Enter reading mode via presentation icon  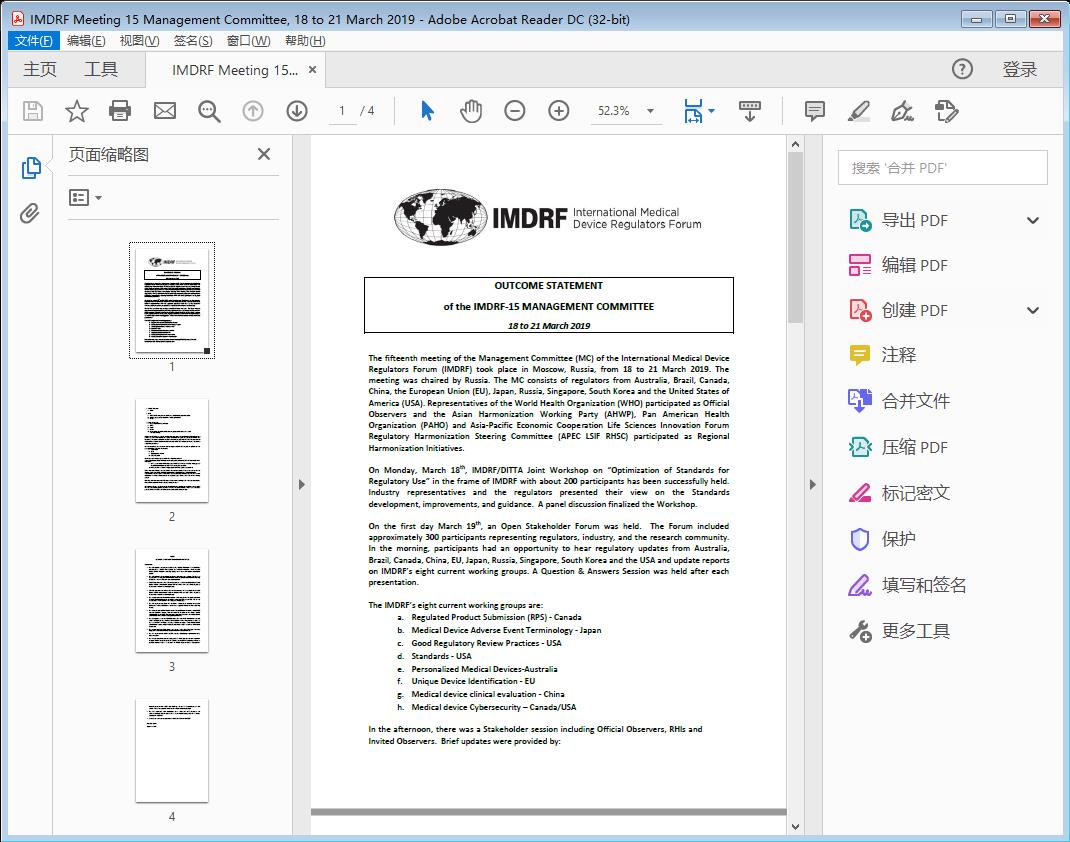click(x=750, y=111)
